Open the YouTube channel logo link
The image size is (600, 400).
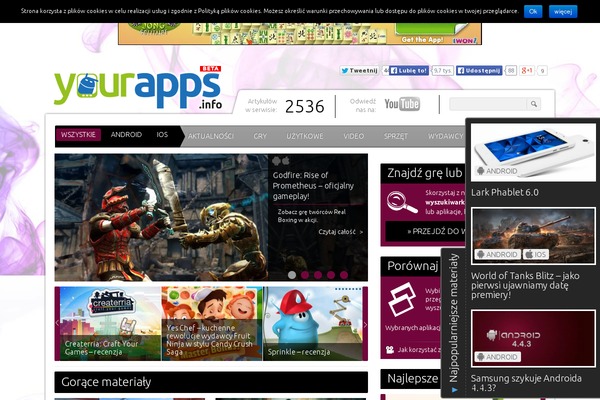tap(402, 104)
